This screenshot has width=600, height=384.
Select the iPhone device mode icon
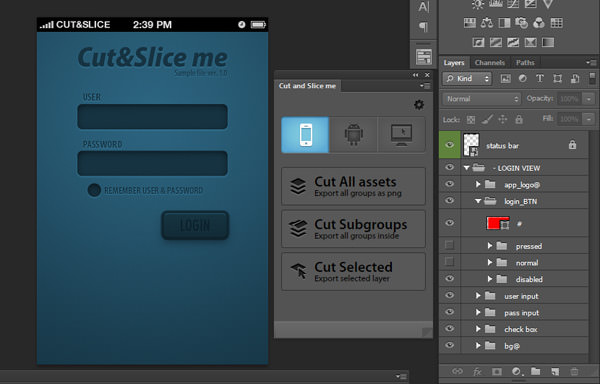click(x=305, y=135)
